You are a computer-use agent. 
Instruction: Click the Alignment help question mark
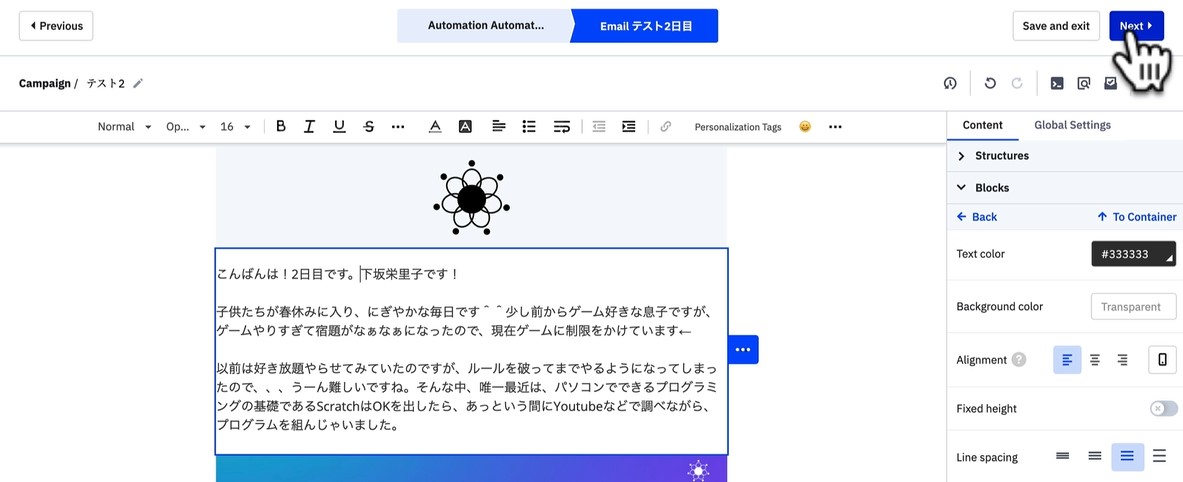click(x=1019, y=360)
